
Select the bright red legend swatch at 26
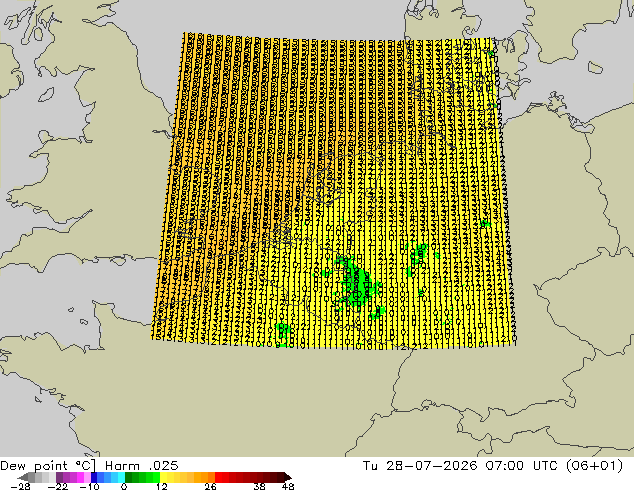pyautogui.click(x=218, y=477)
